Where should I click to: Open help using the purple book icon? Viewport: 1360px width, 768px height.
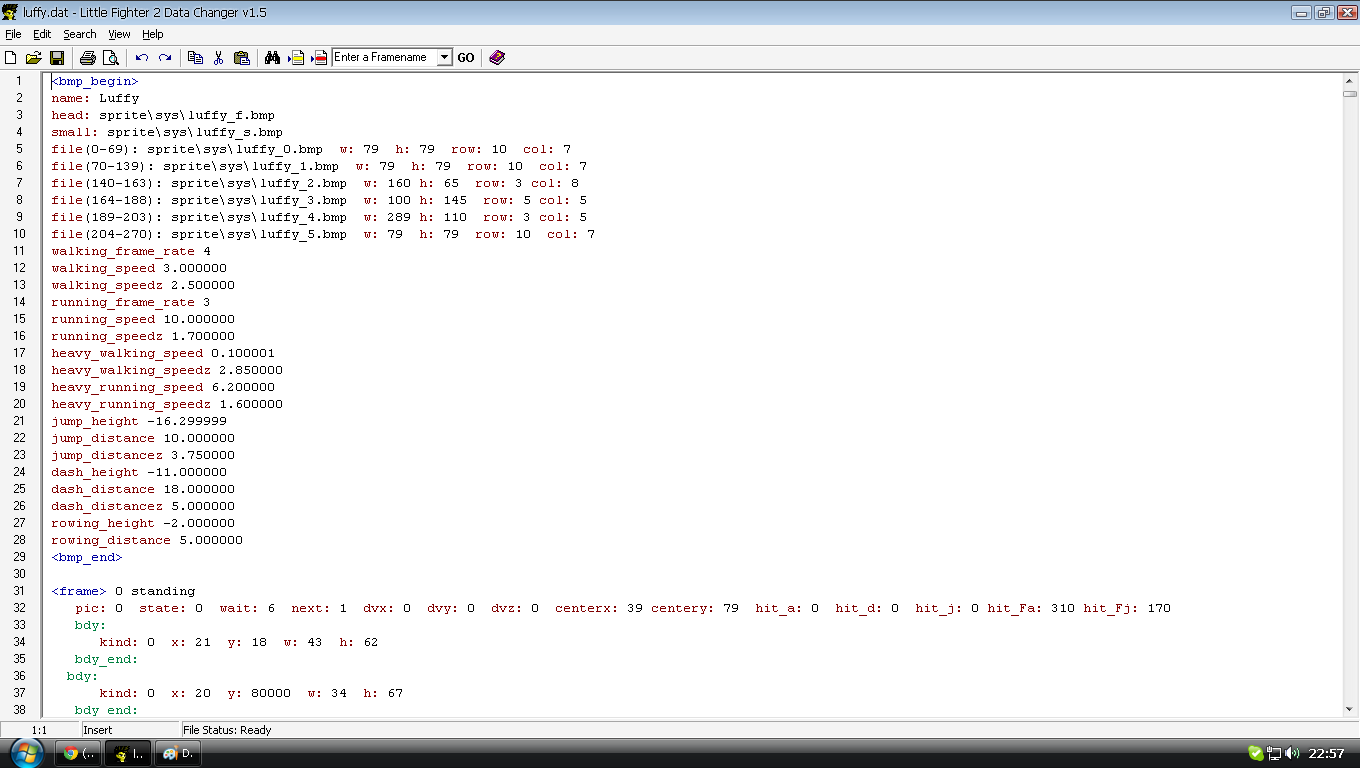pyautogui.click(x=497, y=58)
